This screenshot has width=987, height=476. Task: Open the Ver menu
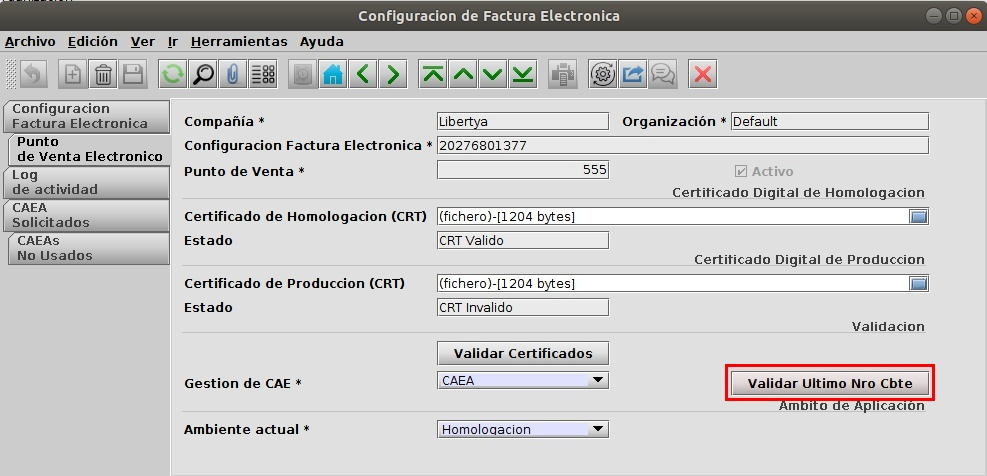pyautogui.click(x=143, y=42)
